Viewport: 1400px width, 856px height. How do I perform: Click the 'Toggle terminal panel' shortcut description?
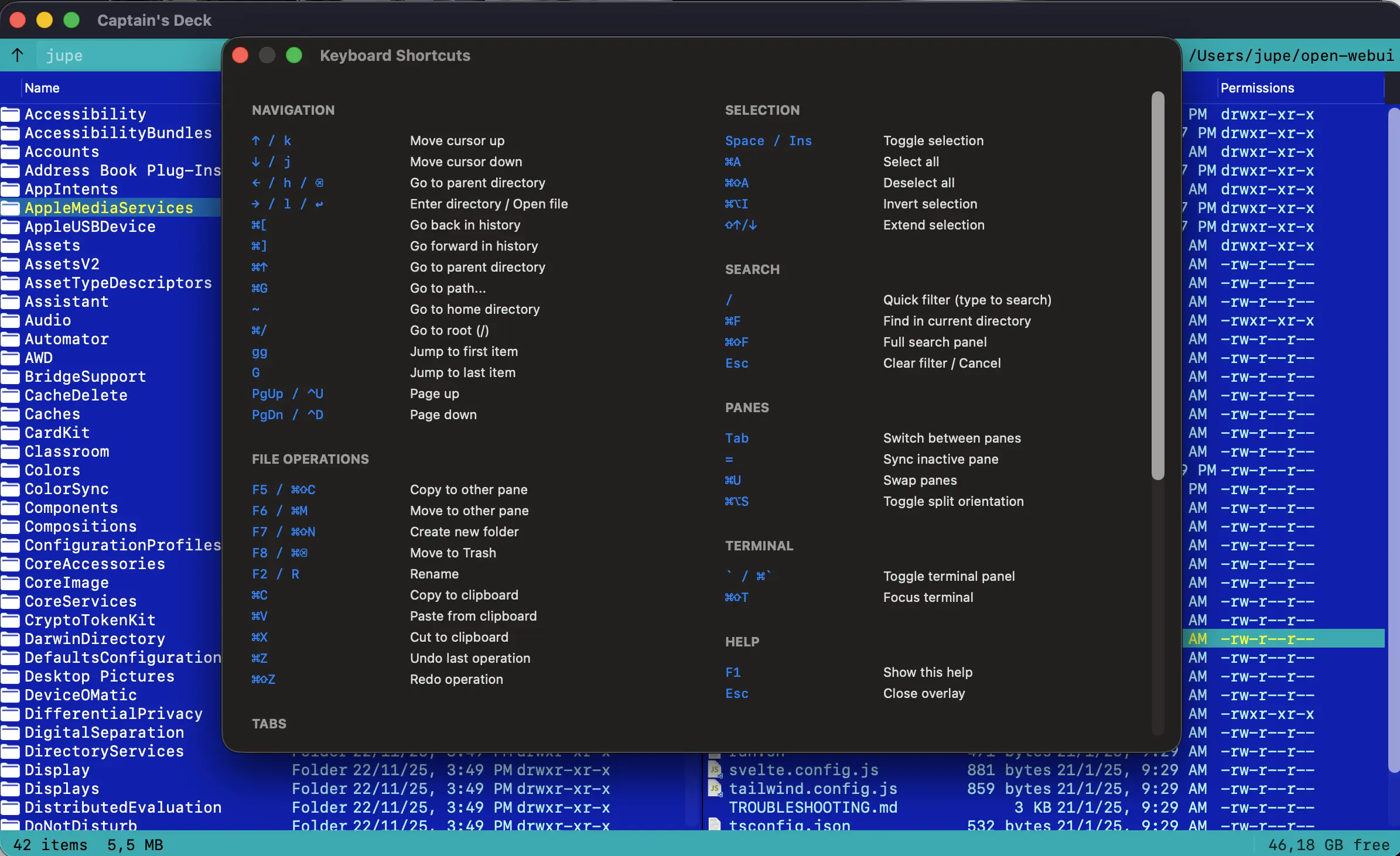pos(949,576)
